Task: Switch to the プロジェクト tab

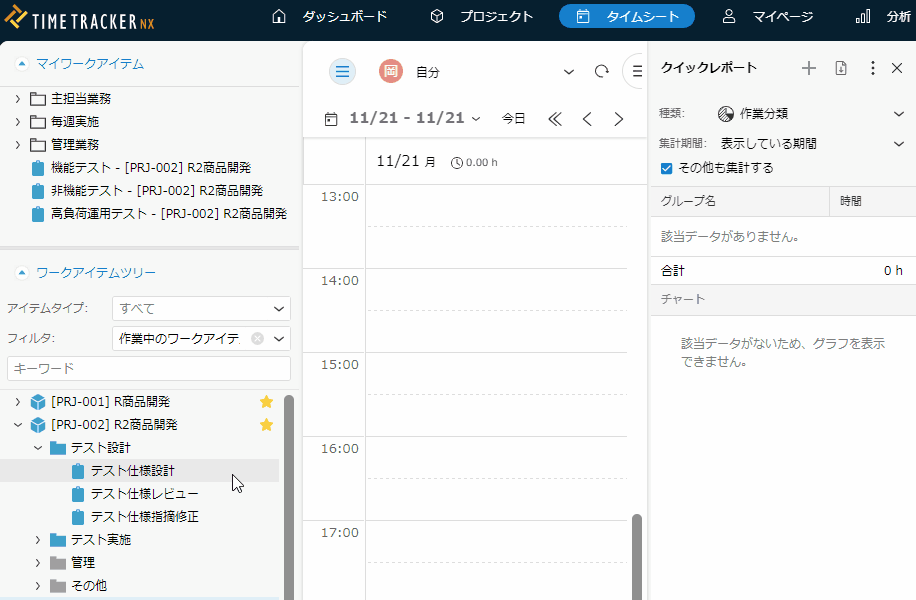Action: (482, 16)
